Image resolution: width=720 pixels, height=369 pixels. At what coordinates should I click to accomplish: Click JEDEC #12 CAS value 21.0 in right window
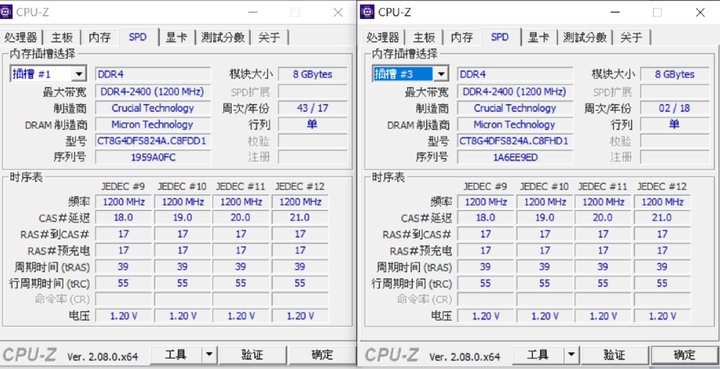click(662, 218)
